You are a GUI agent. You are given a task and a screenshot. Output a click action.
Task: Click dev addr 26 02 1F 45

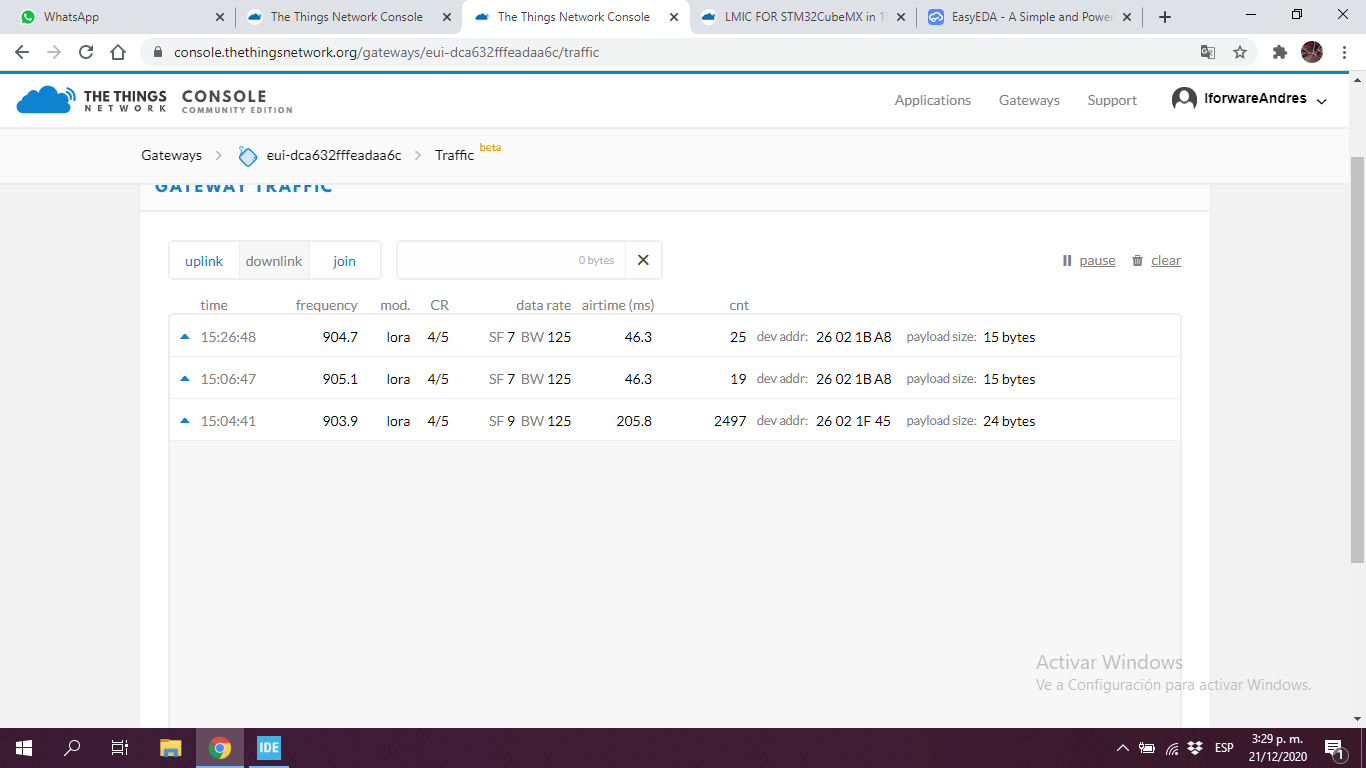click(x=853, y=421)
